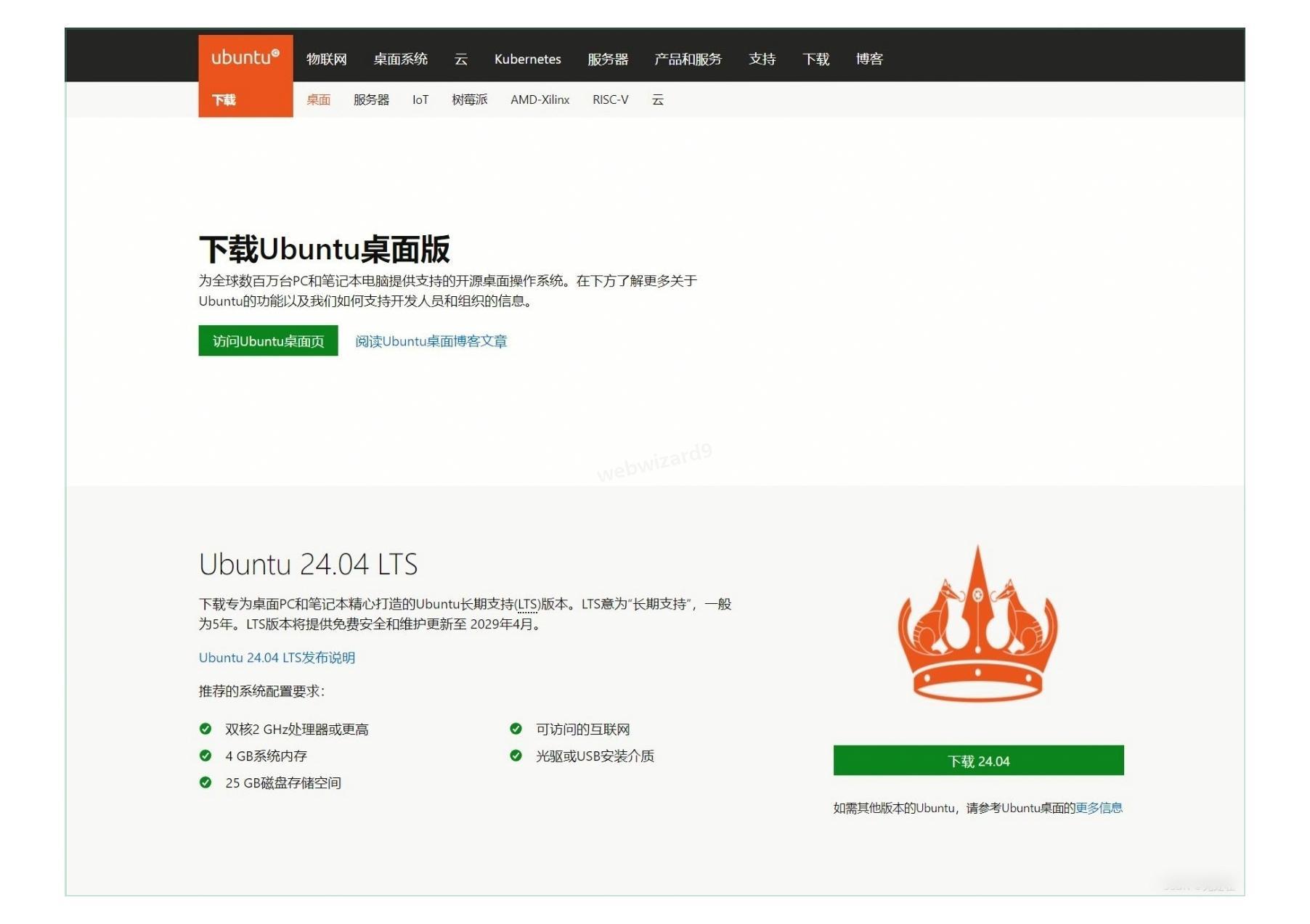
Task: Switch to 服务器 in the sub-navigation
Action: (371, 99)
